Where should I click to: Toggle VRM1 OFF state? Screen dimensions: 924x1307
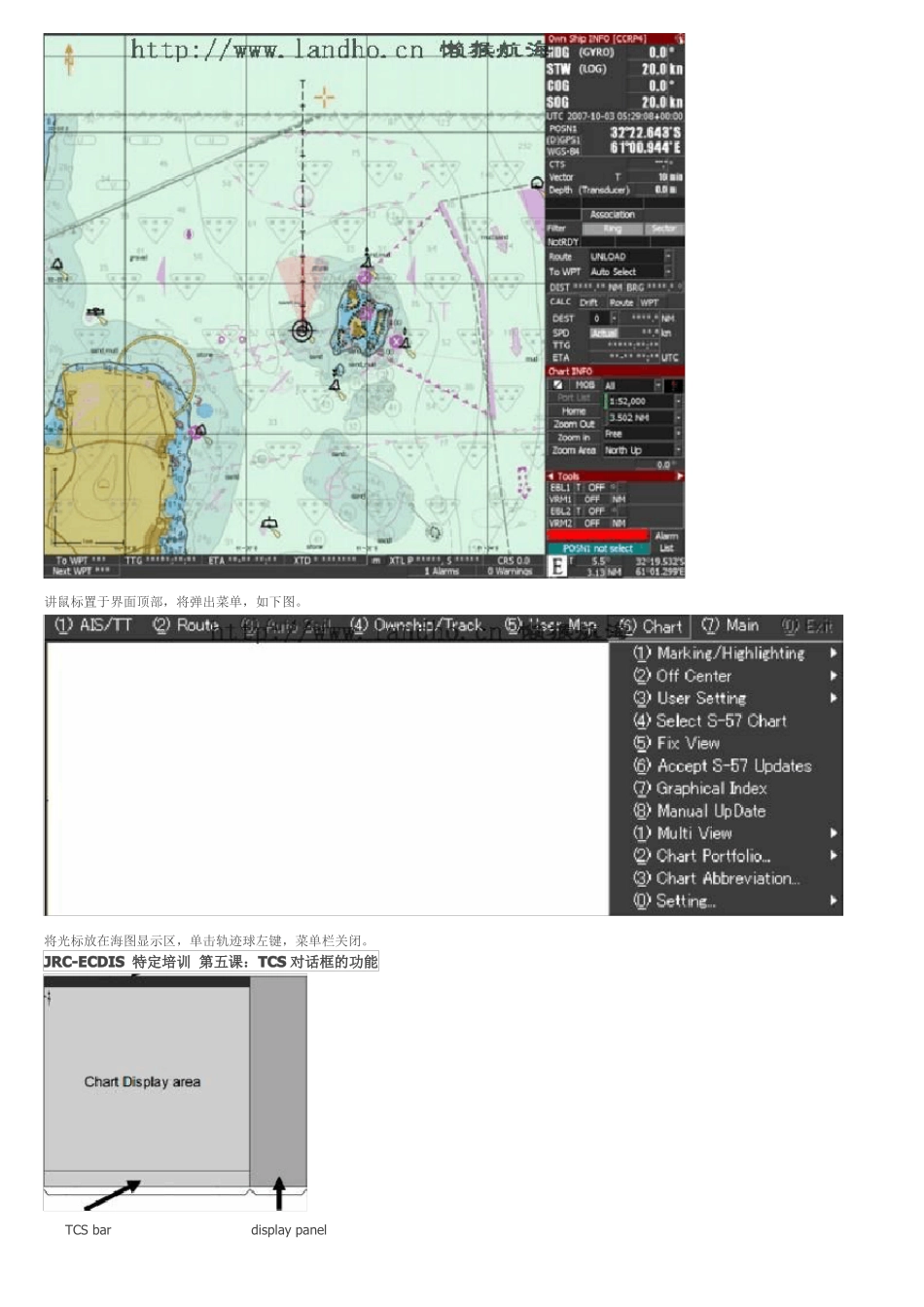[592, 499]
